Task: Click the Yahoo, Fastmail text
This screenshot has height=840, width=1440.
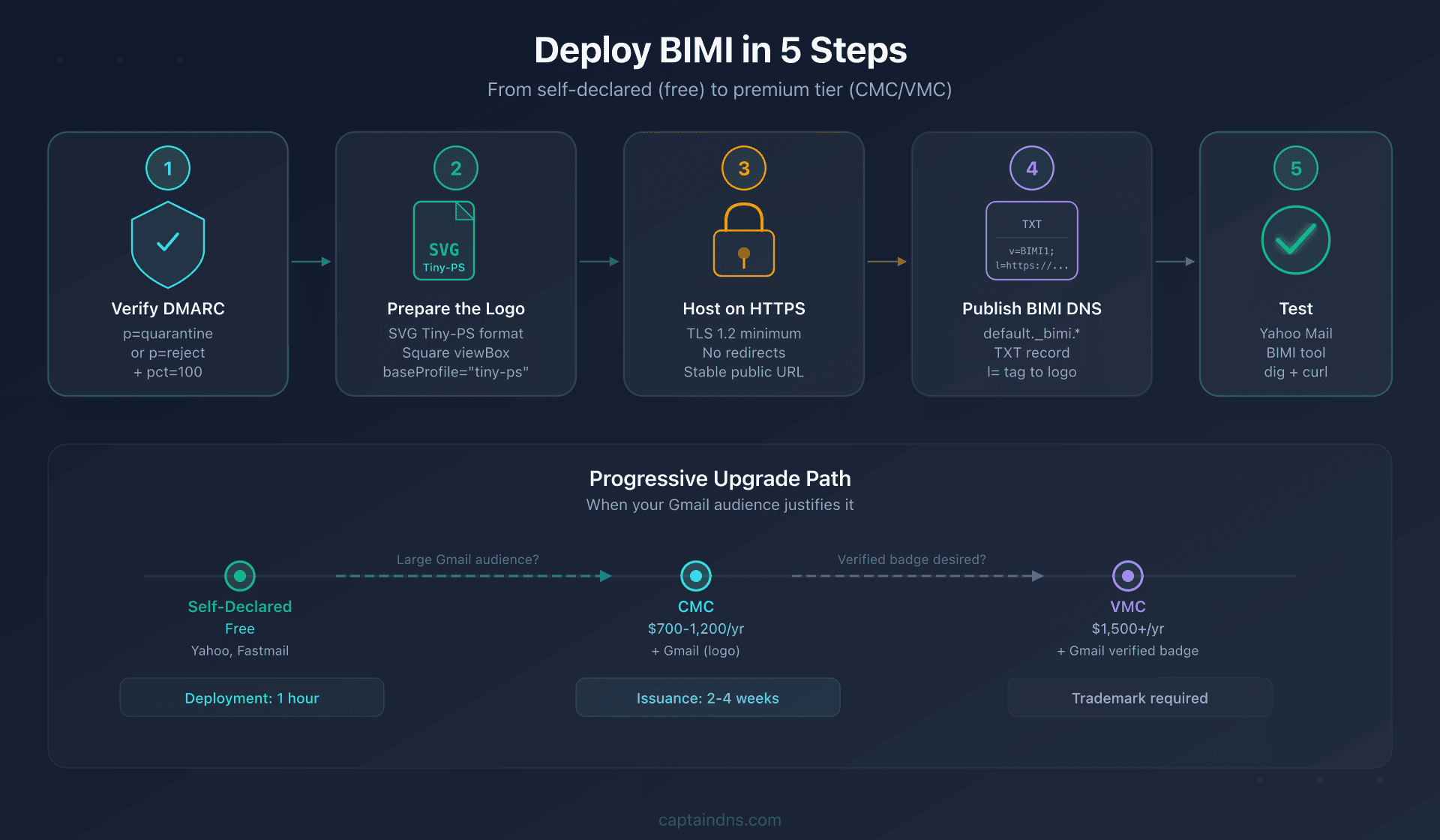Action: point(240,650)
